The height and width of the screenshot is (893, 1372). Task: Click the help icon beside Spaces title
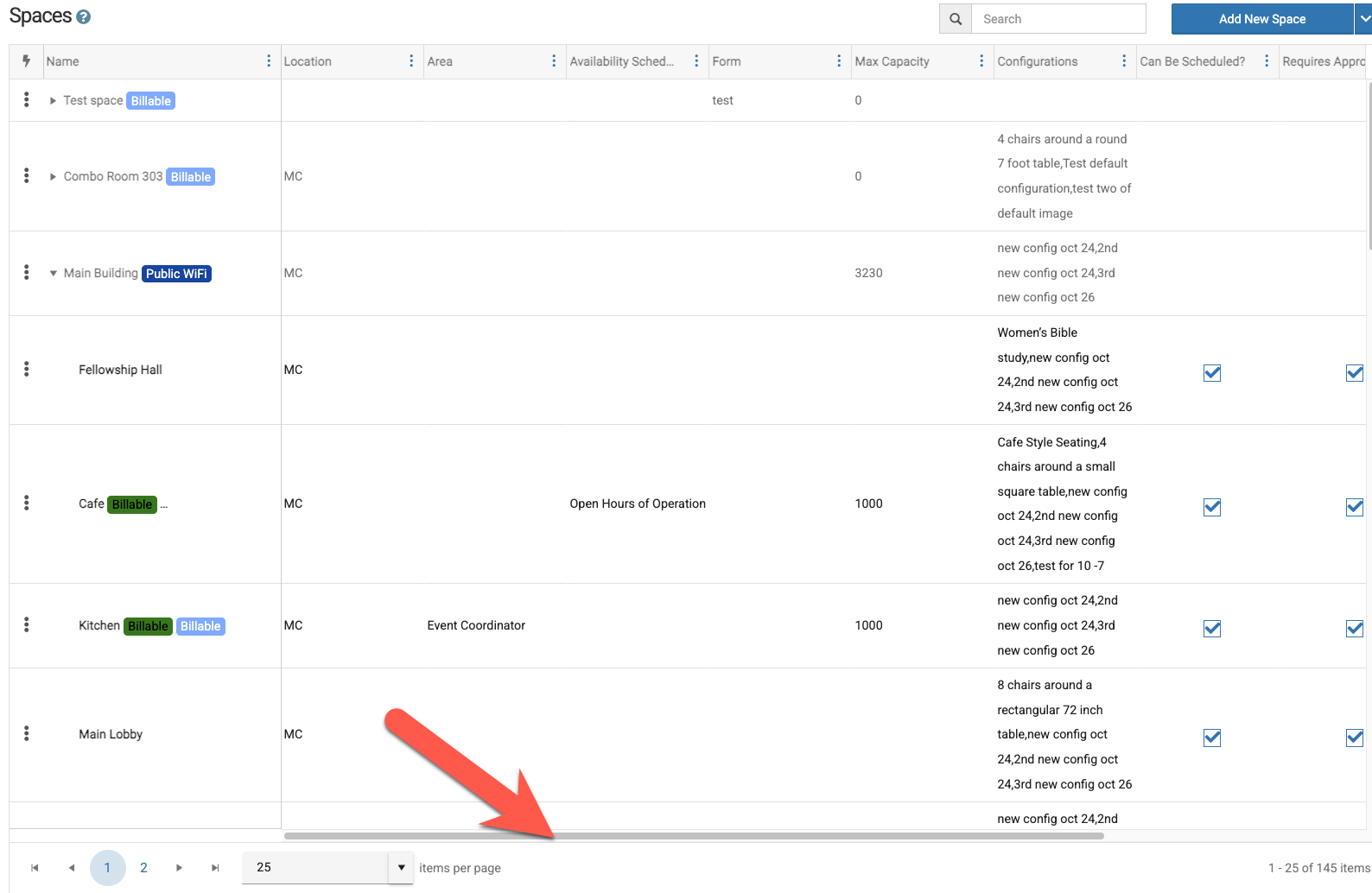[83, 17]
